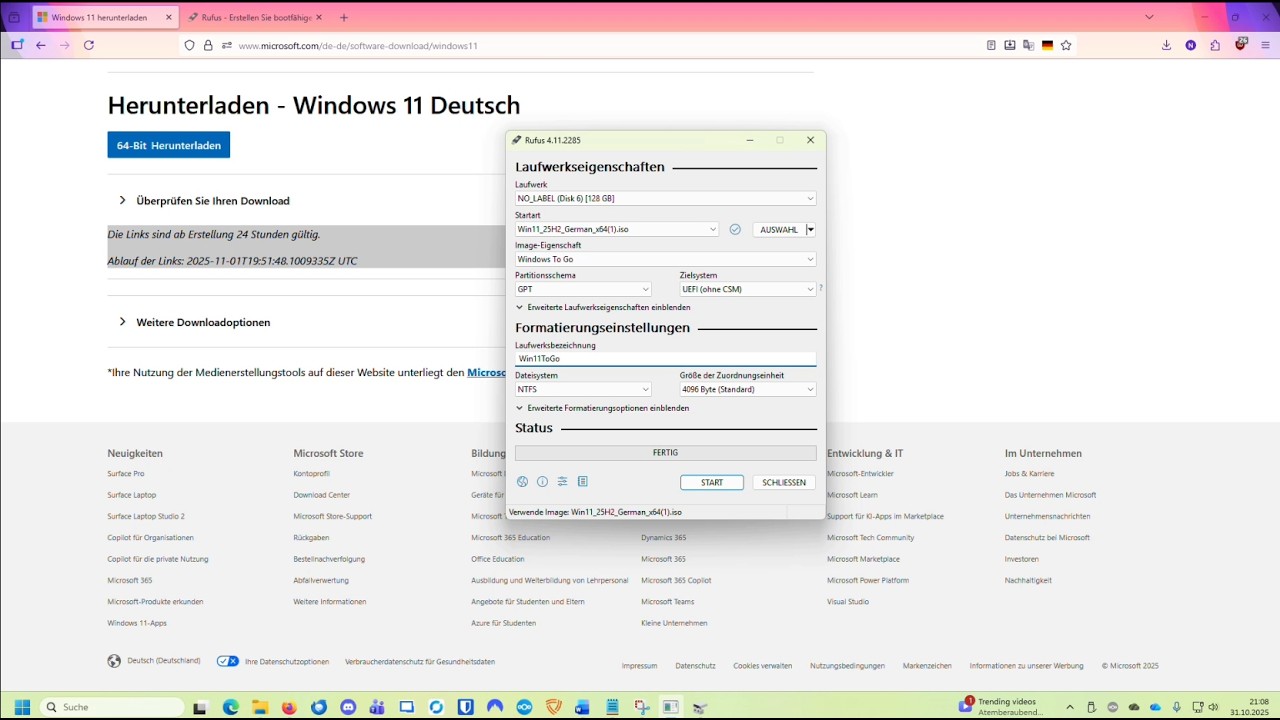Image resolution: width=1280 pixels, height=720 pixels.
Task: Open the Größe der Zuordnungseinheit dropdown
Action: pyautogui.click(x=748, y=389)
